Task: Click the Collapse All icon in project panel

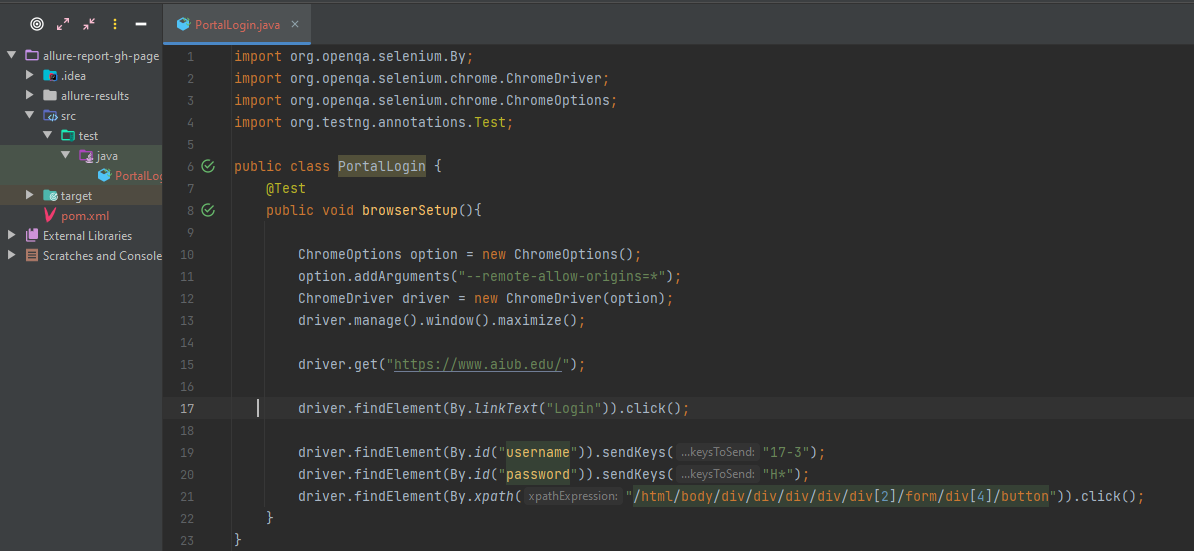Action: coord(89,24)
